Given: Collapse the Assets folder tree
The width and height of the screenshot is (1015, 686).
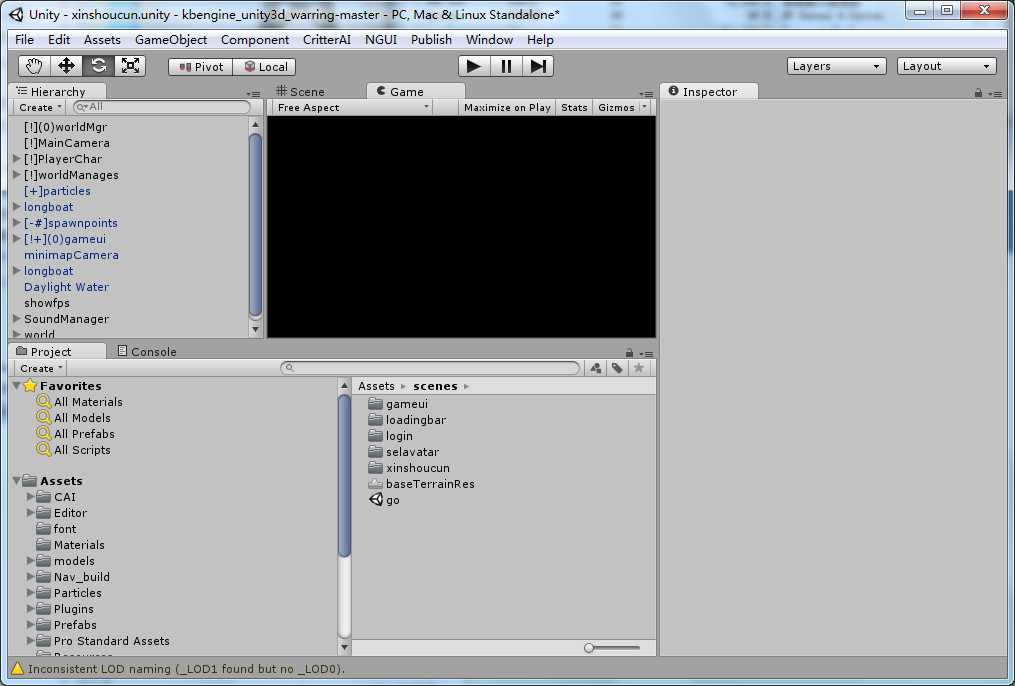Looking at the screenshot, I should tap(16, 481).
